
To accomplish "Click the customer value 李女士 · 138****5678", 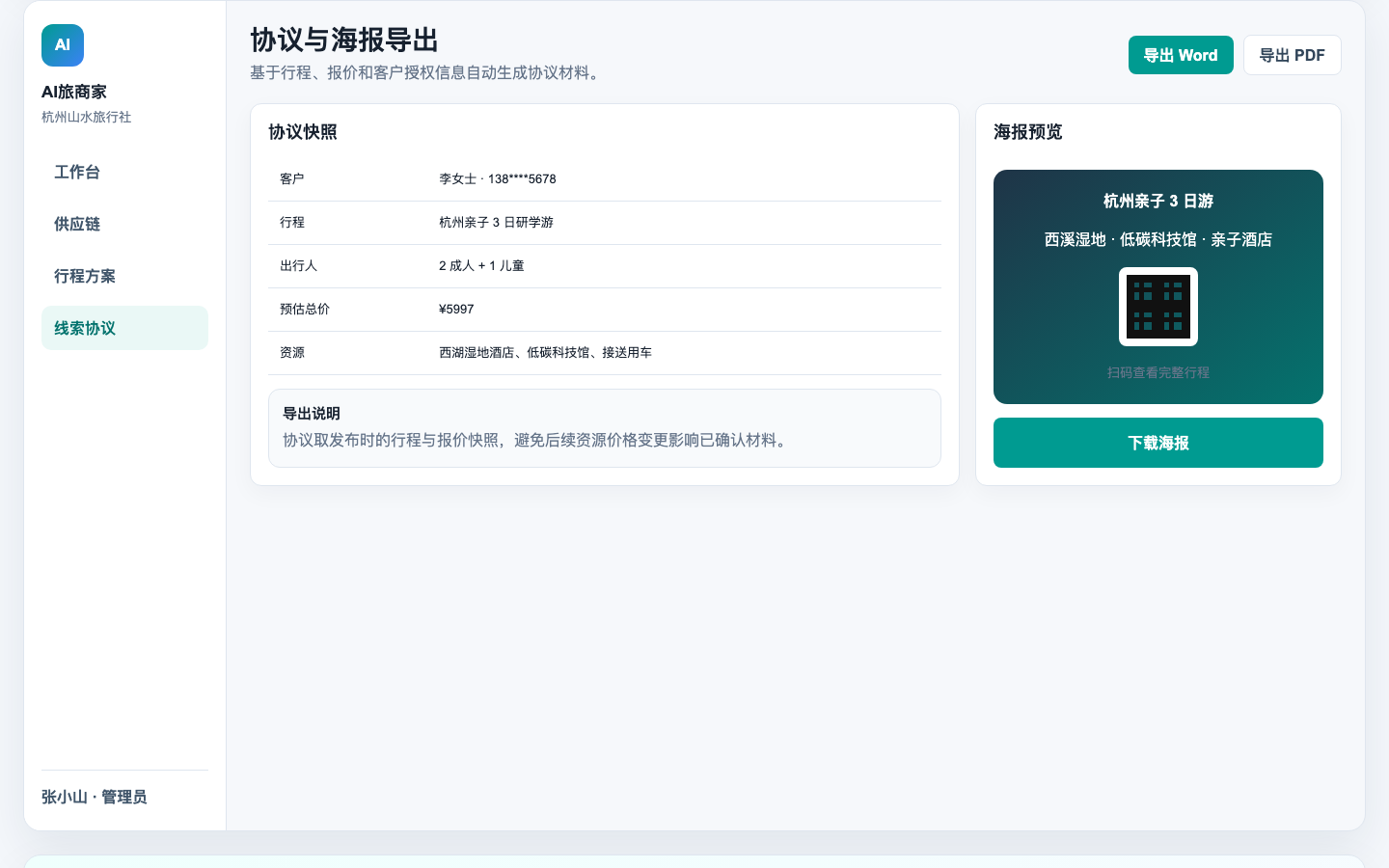I will [498, 178].
